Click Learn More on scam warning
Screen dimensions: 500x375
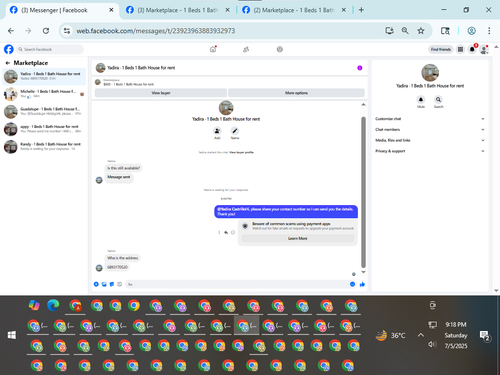click(298, 238)
